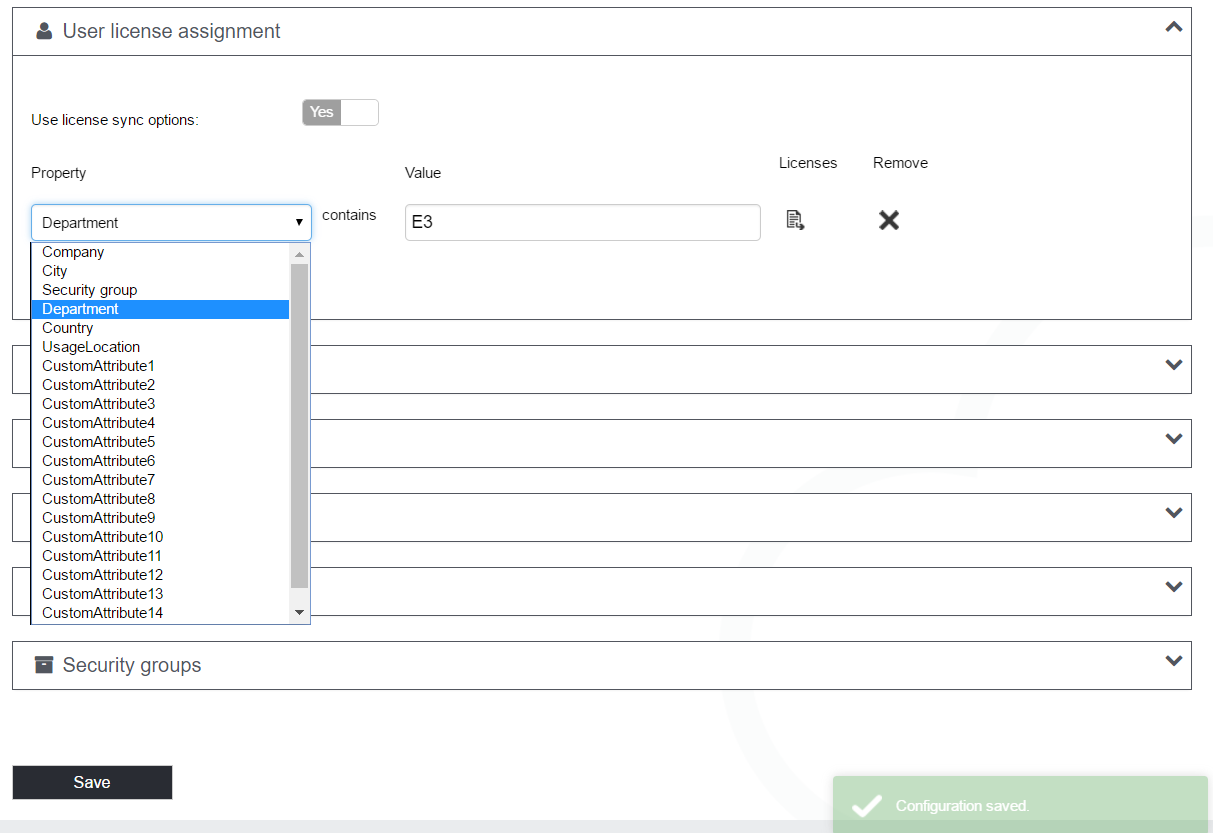Click the dropdown list scroll up arrow
1213x833 pixels.
click(x=299, y=254)
